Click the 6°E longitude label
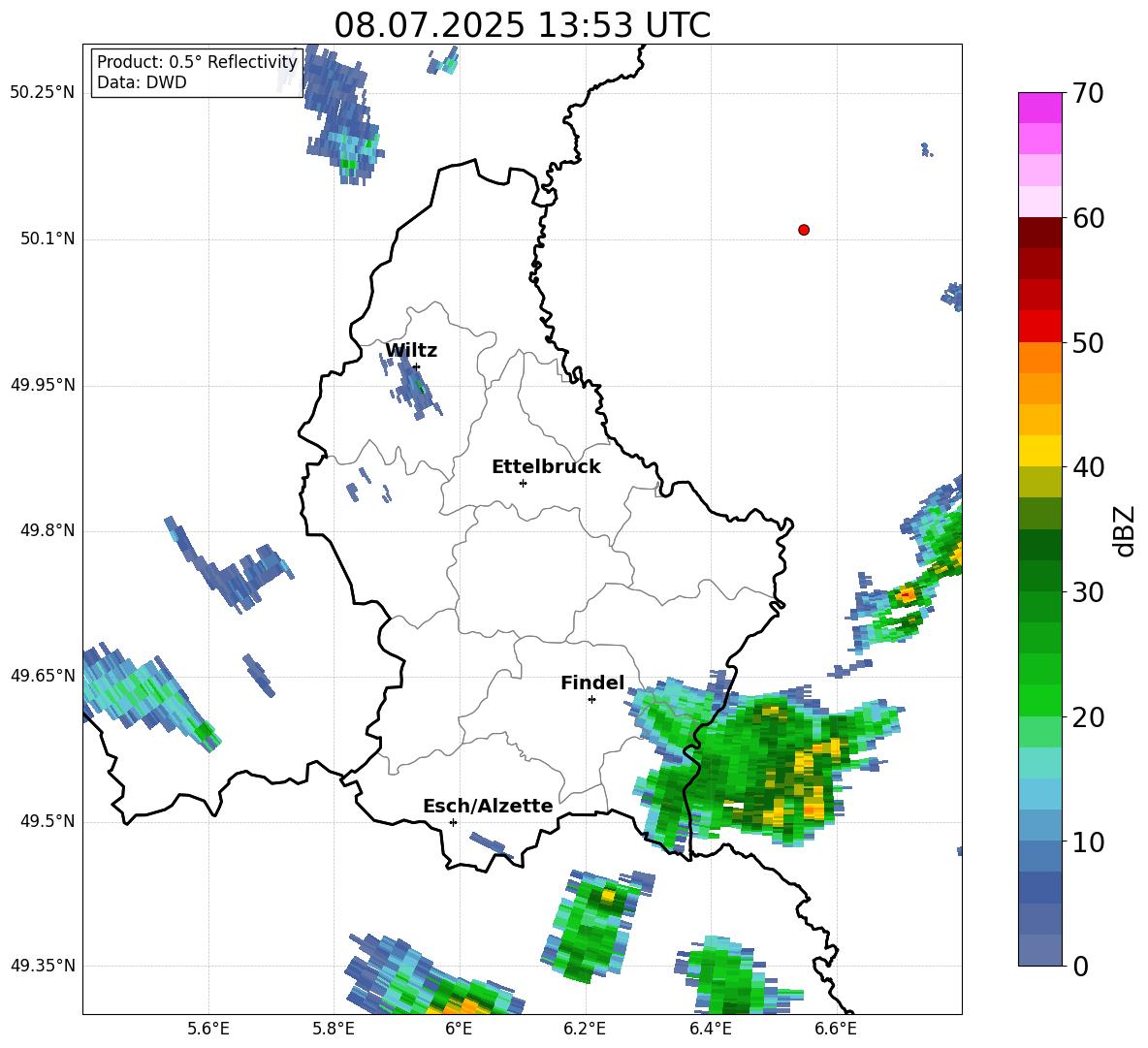The image size is (1148, 1048). (459, 1029)
